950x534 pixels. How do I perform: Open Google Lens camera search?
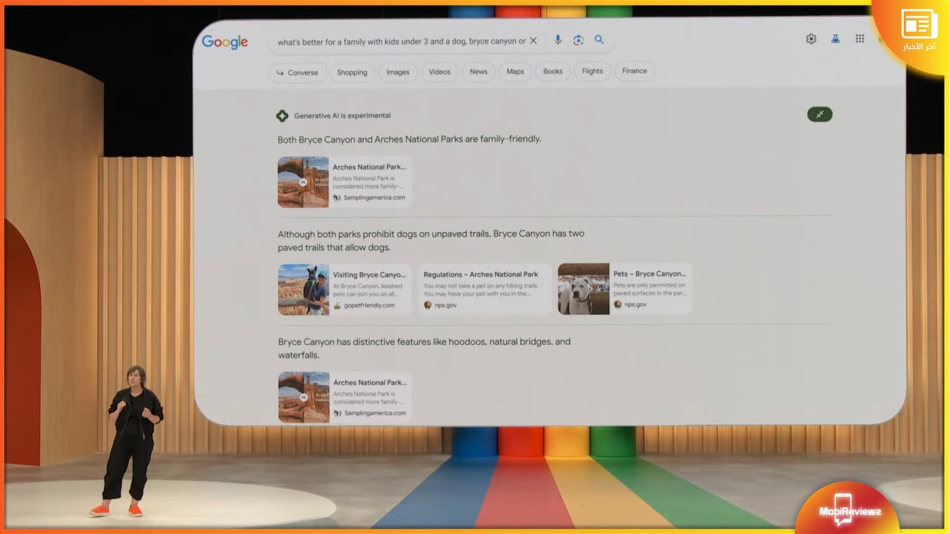pos(578,40)
